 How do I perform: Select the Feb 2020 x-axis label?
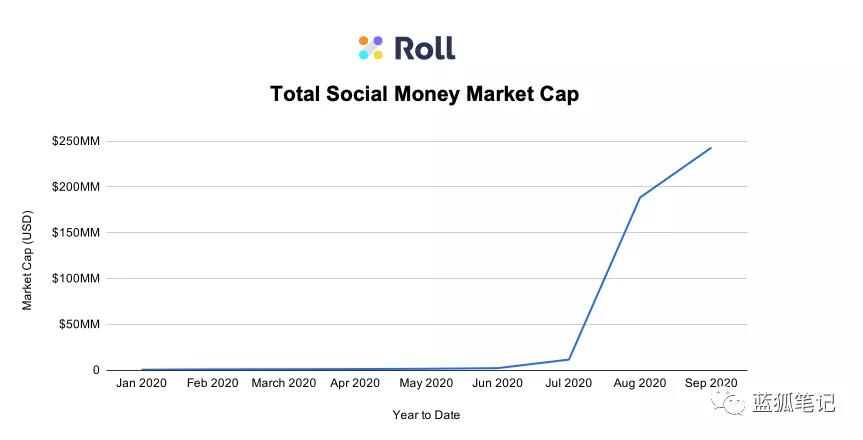(213, 383)
